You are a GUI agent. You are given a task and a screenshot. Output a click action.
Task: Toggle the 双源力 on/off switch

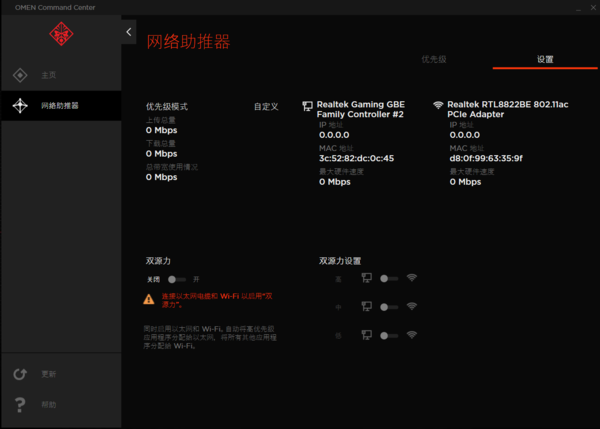tap(176, 279)
